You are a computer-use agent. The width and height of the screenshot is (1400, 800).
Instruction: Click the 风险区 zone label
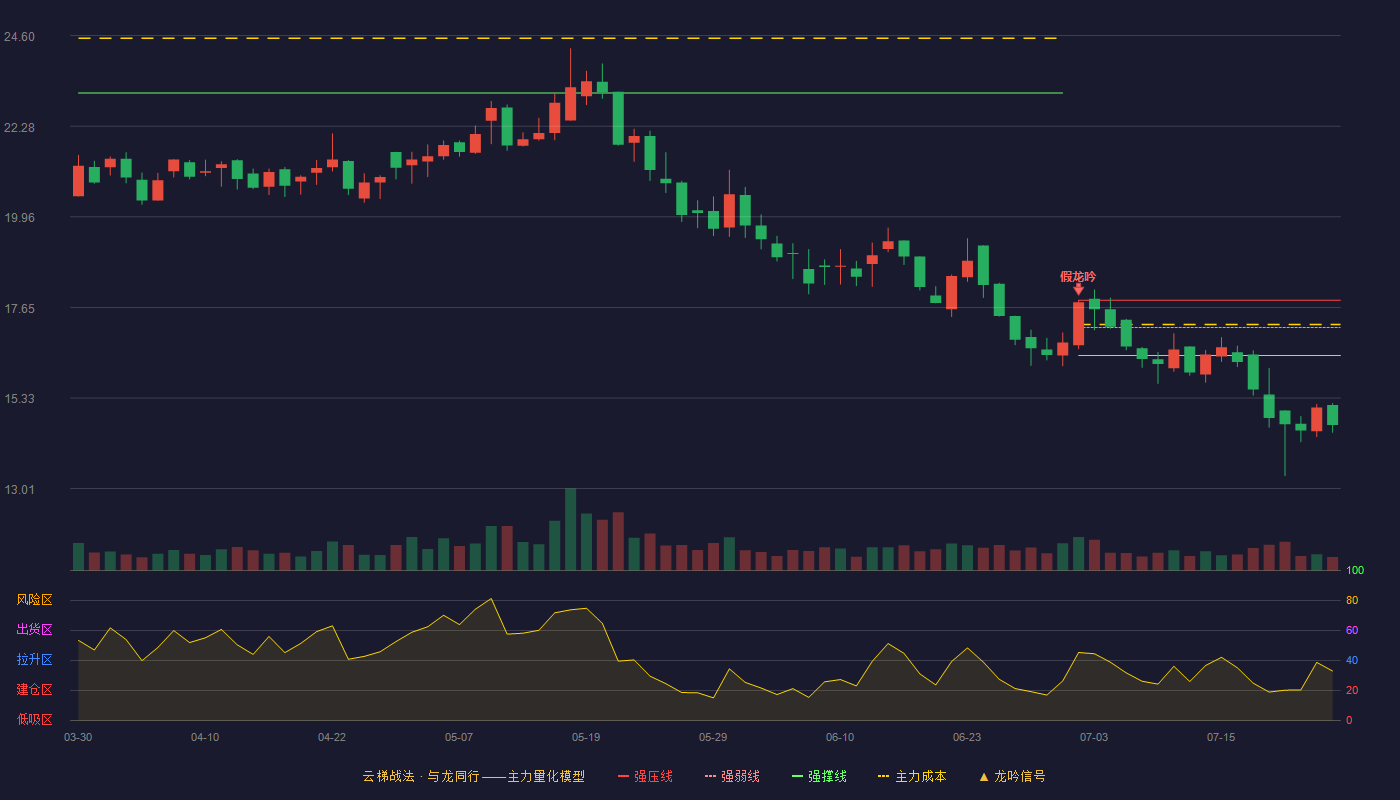click(x=34, y=600)
